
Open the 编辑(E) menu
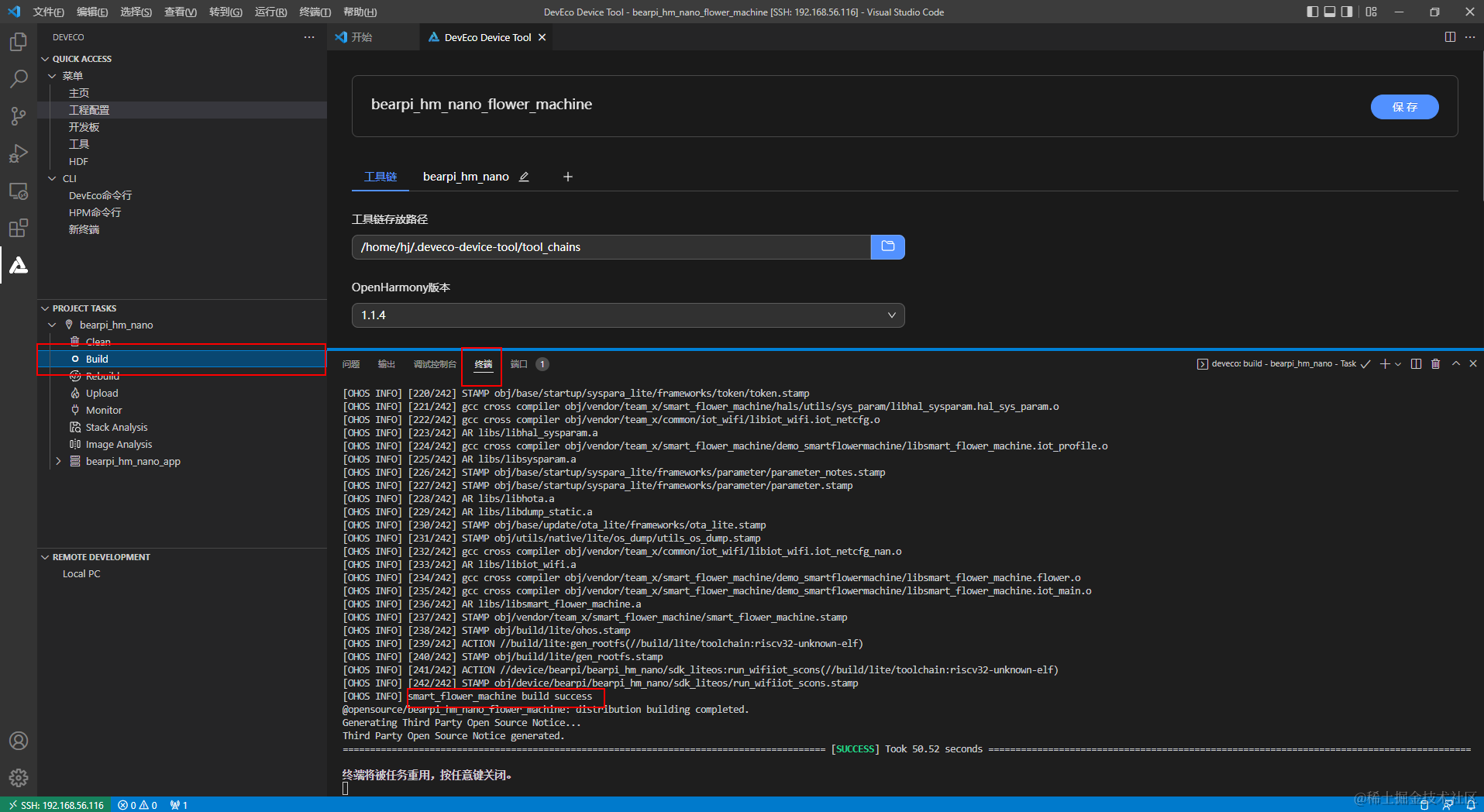click(x=92, y=12)
